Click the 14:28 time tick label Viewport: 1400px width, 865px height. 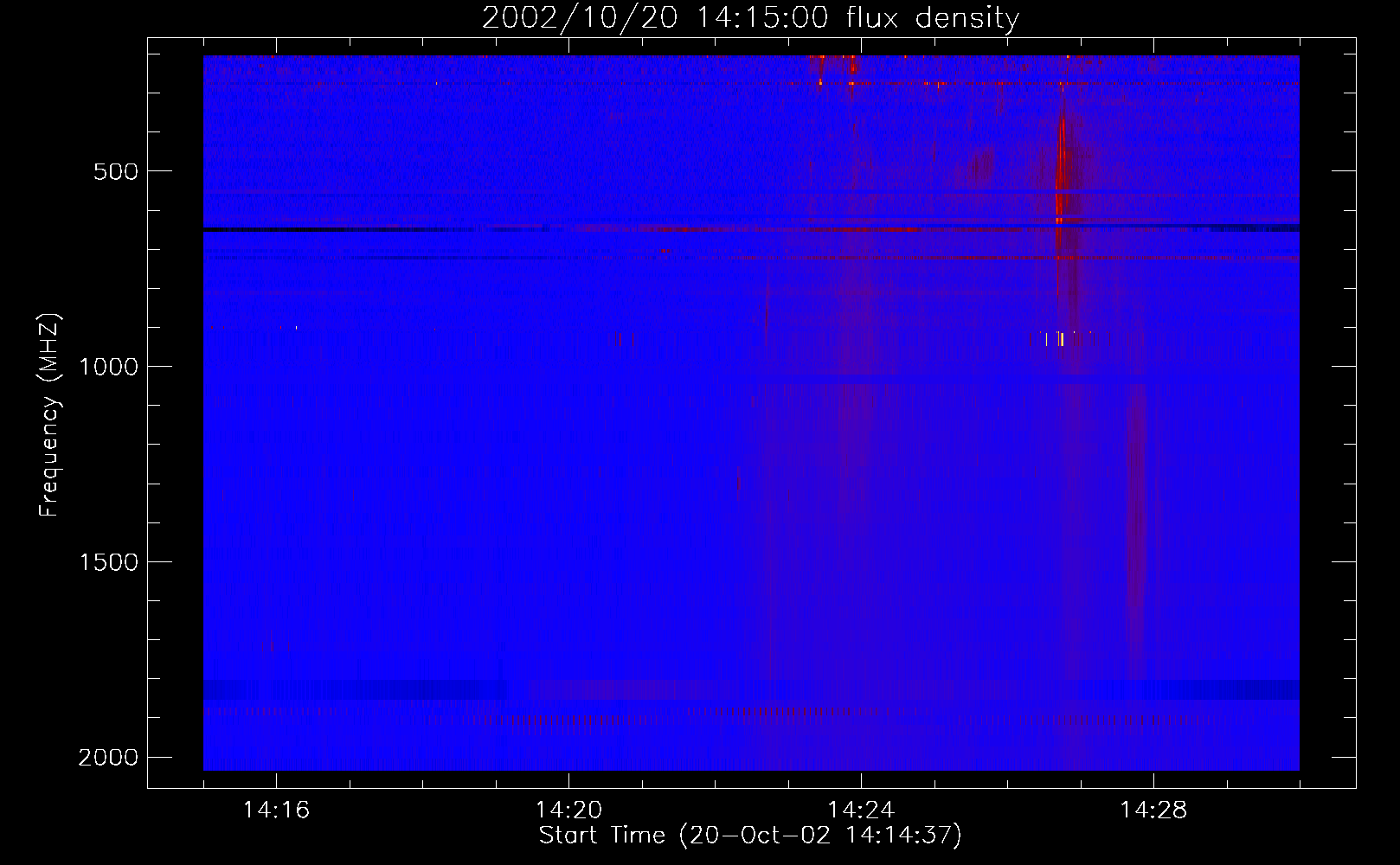click(x=1153, y=811)
